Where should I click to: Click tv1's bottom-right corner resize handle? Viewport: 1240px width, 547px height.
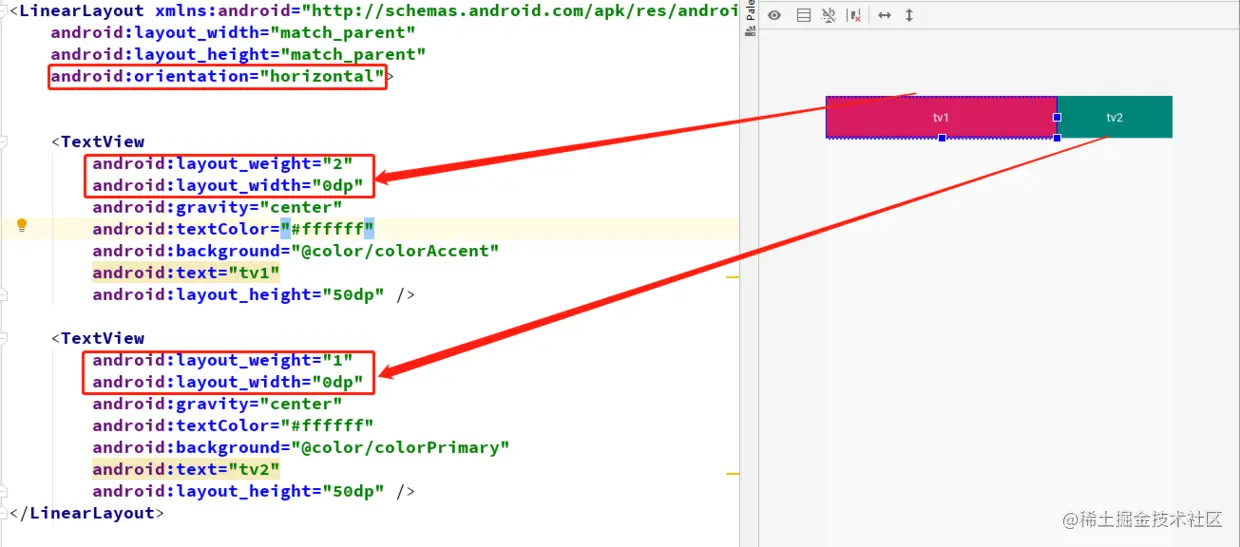click(1057, 138)
